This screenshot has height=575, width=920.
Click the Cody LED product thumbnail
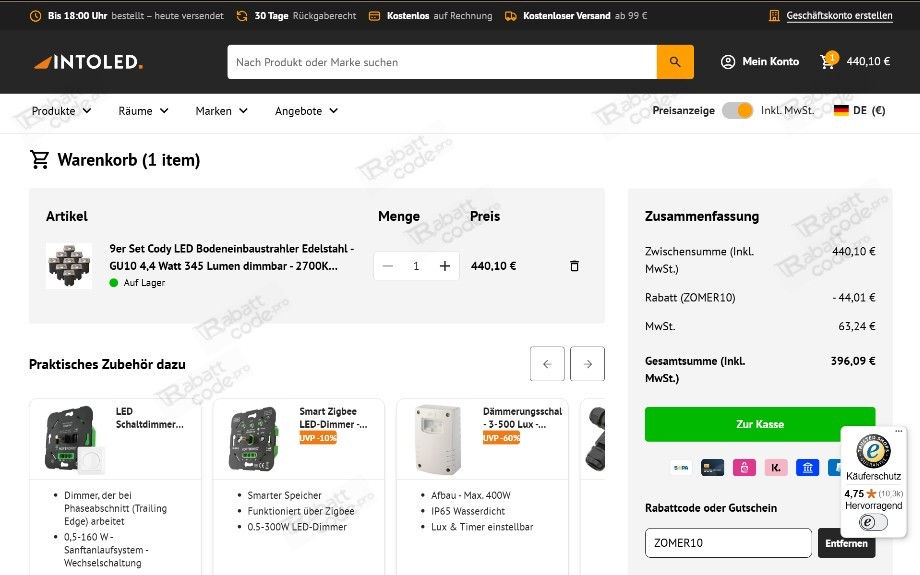tap(69, 266)
